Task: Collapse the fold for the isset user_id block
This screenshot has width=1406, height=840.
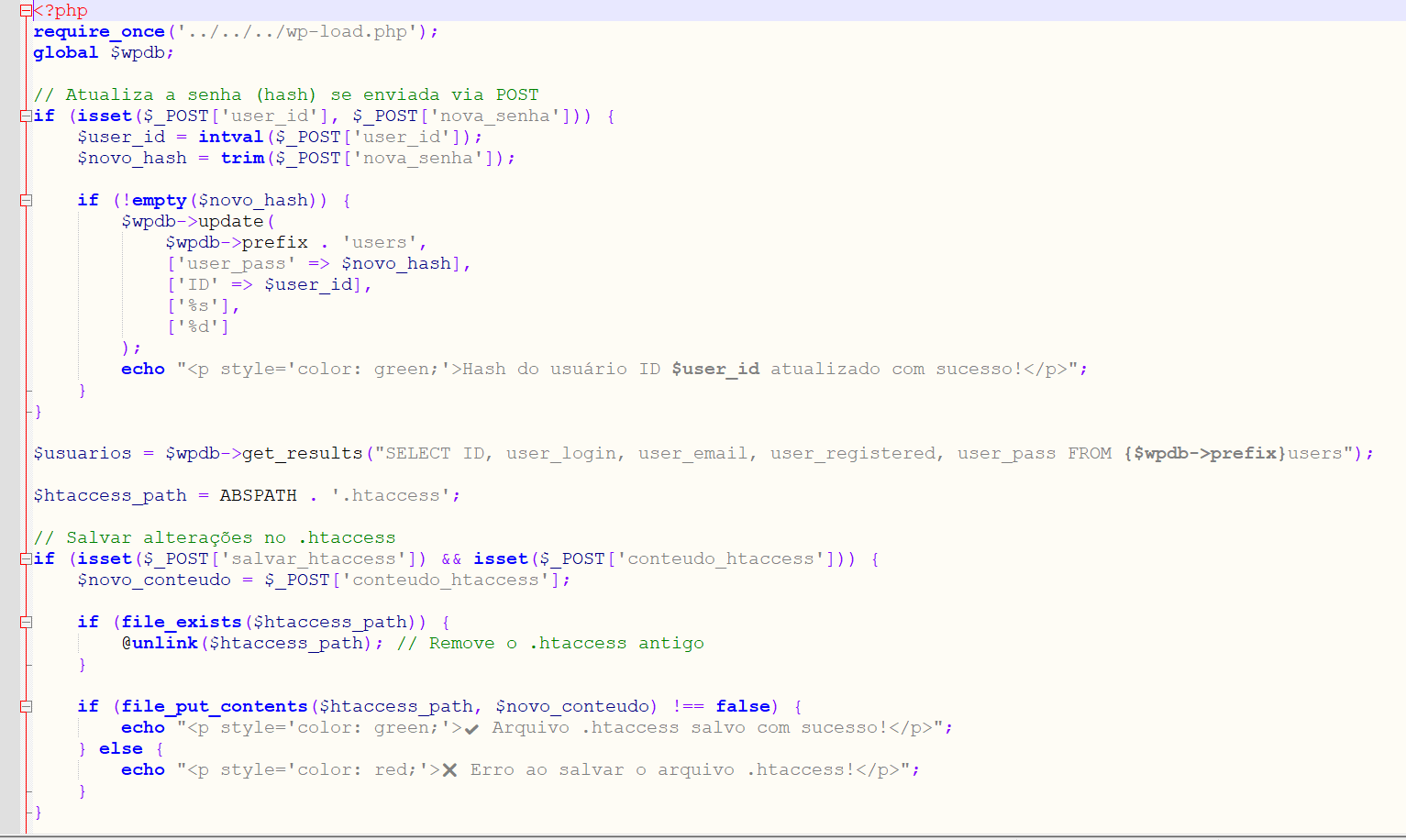Action: click(x=26, y=116)
